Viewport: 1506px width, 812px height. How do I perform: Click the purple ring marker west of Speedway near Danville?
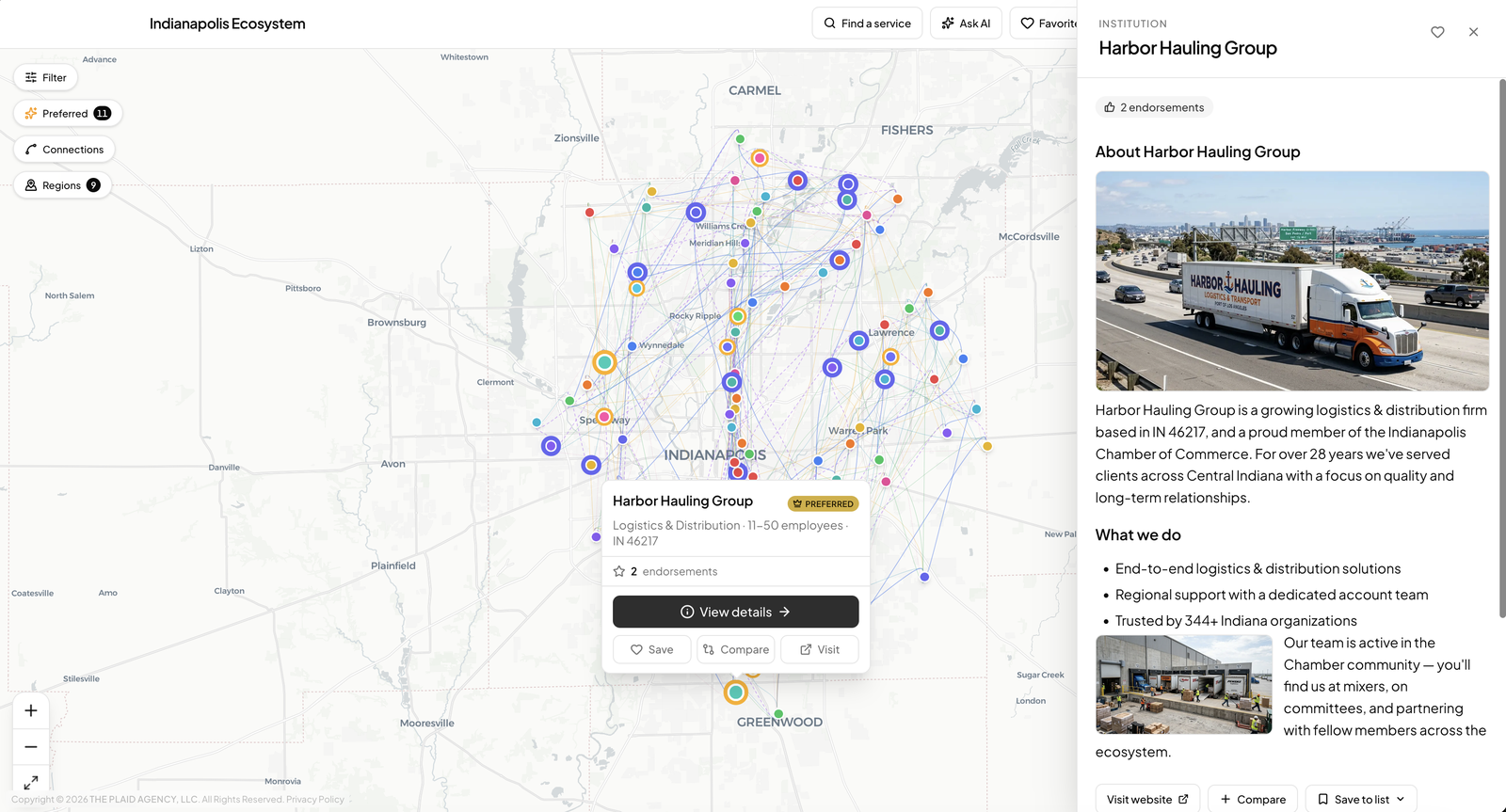pyautogui.click(x=551, y=446)
